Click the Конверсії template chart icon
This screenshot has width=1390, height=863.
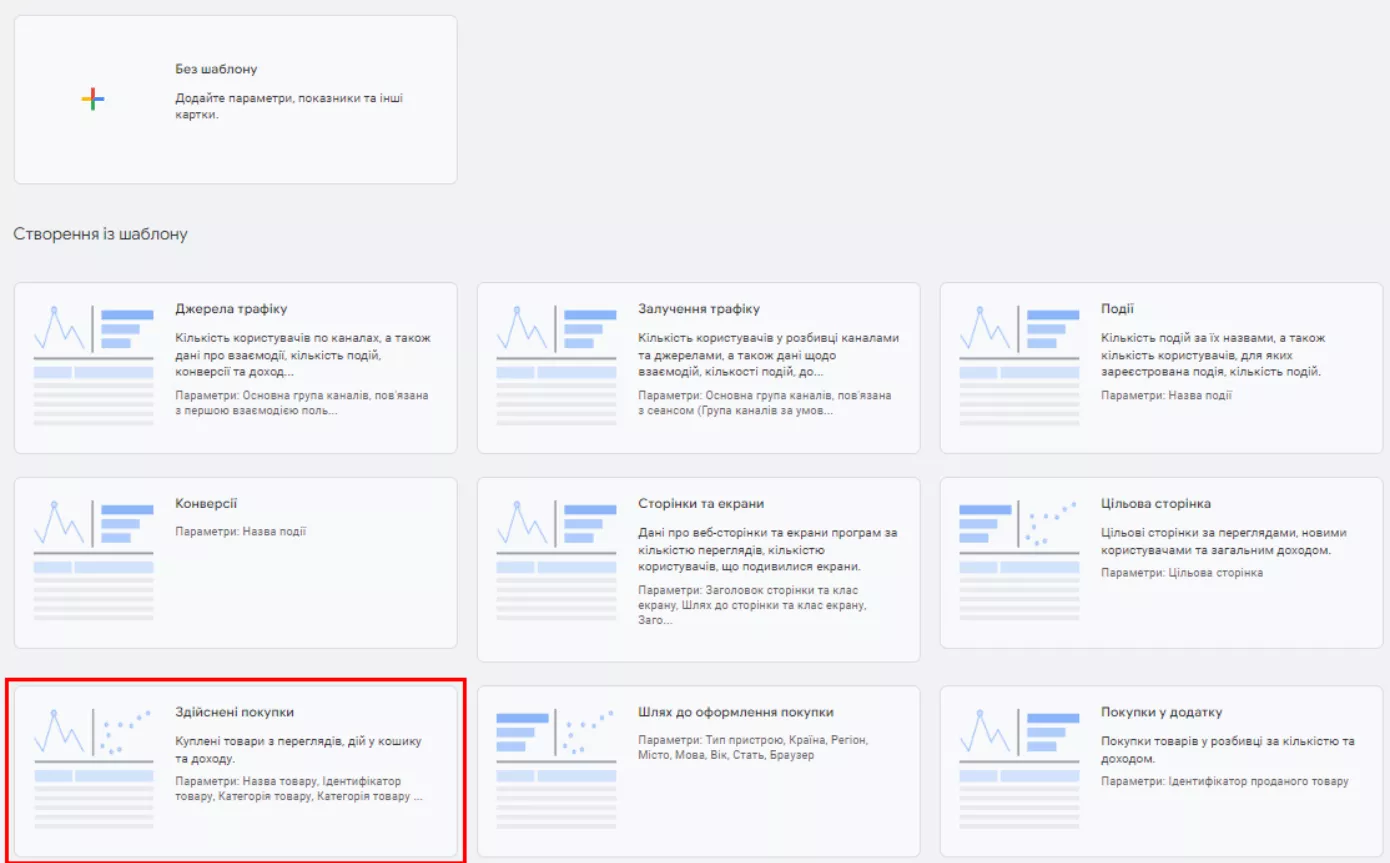tap(93, 559)
